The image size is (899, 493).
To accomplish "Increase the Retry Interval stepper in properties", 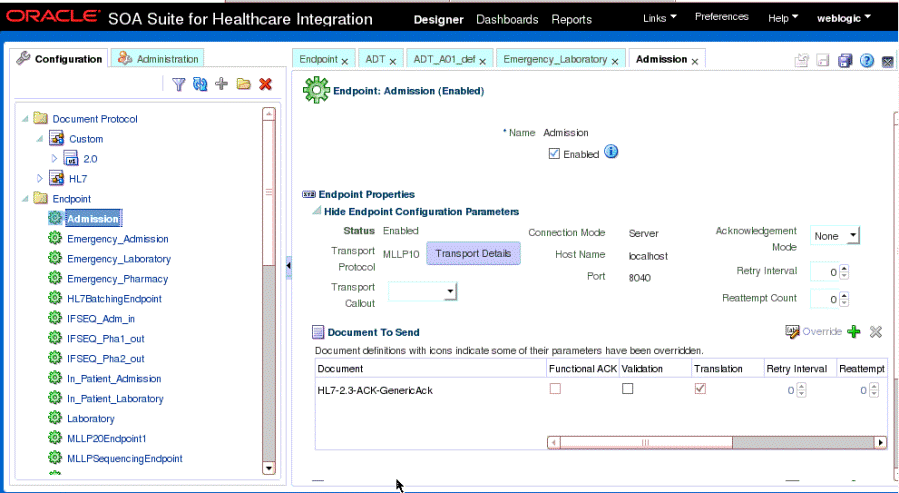I will click(843, 268).
